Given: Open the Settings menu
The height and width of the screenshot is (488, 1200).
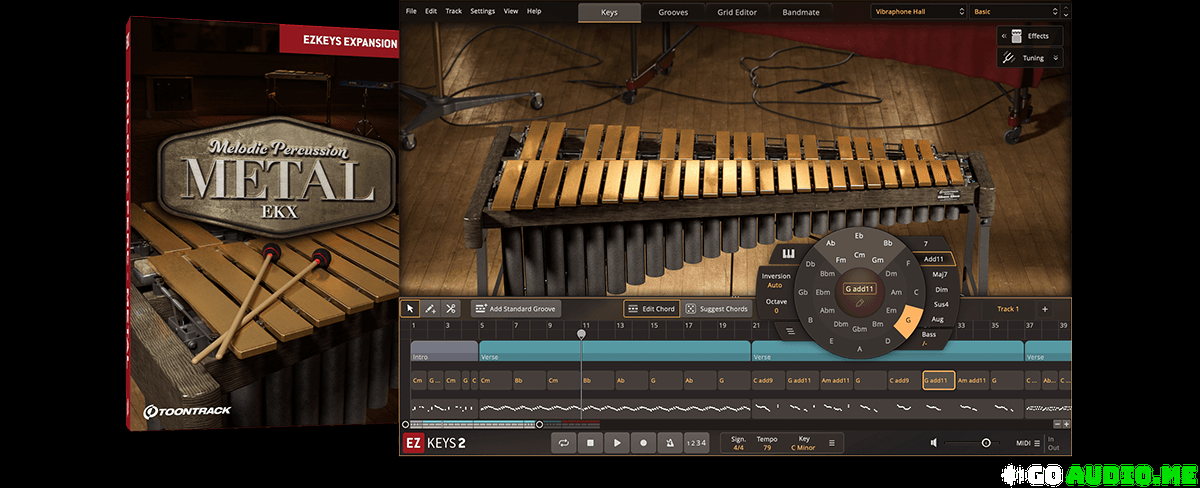Looking at the screenshot, I should [x=482, y=11].
